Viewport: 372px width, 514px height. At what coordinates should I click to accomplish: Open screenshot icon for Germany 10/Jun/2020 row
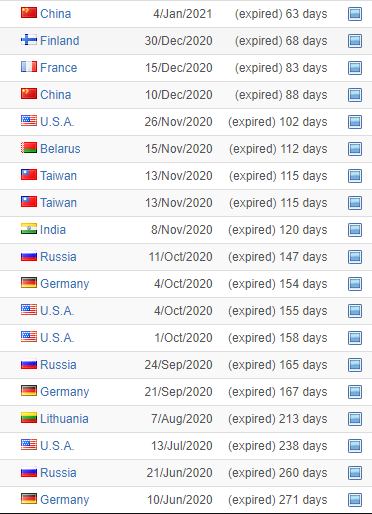355,500
